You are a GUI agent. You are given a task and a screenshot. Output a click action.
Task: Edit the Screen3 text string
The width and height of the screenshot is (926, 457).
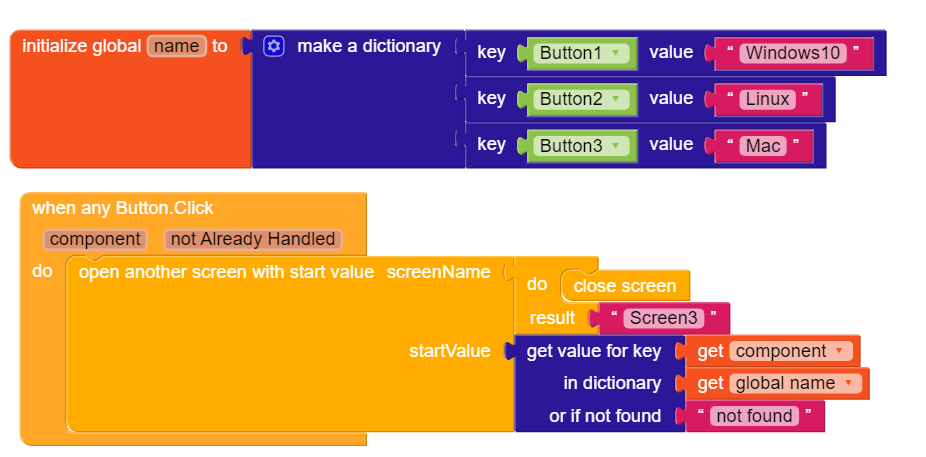664,318
